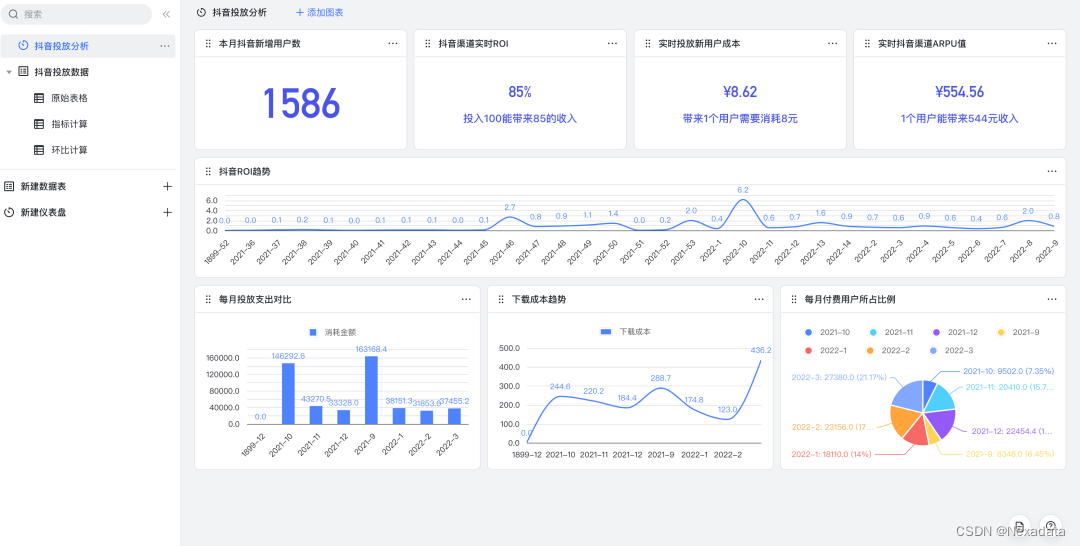
Task: Toggle 2022-1 legend entry in pie chart
Action: 825,350
